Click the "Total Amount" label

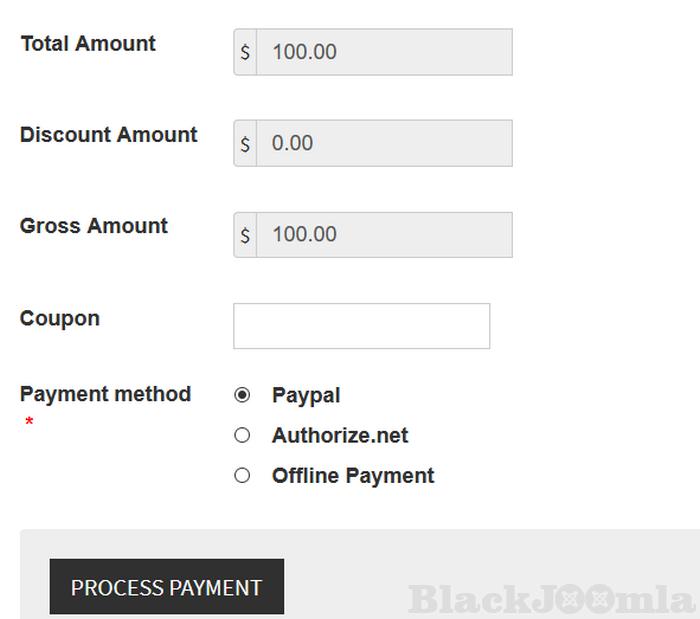[x=88, y=44]
